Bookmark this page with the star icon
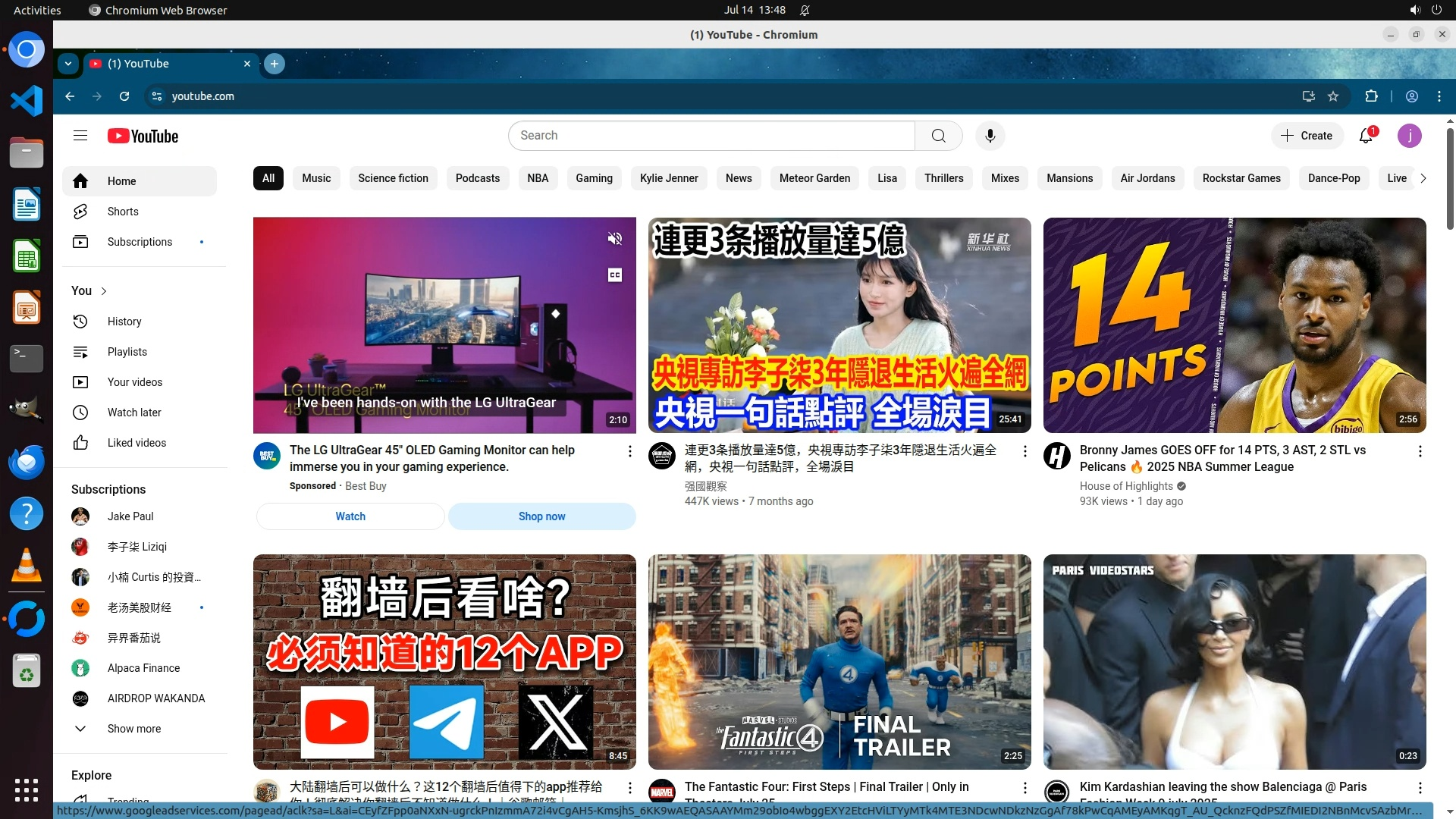Viewport: 1456px width, 819px height. (x=1333, y=96)
